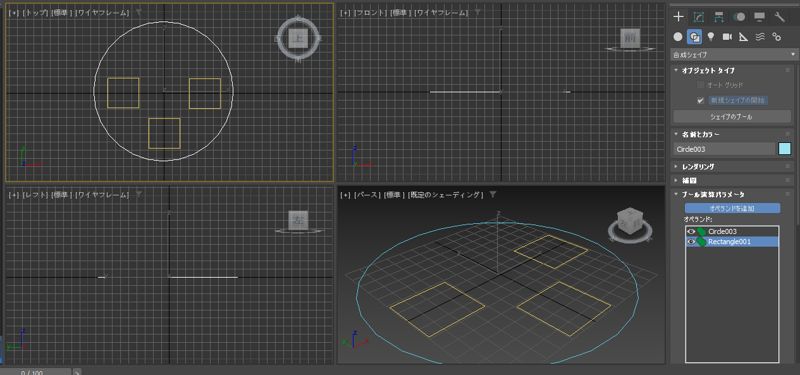The height and width of the screenshot is (375, 800).
Task: Open the [+] menu of the Left viewport
Action: (x=13, y=195)
